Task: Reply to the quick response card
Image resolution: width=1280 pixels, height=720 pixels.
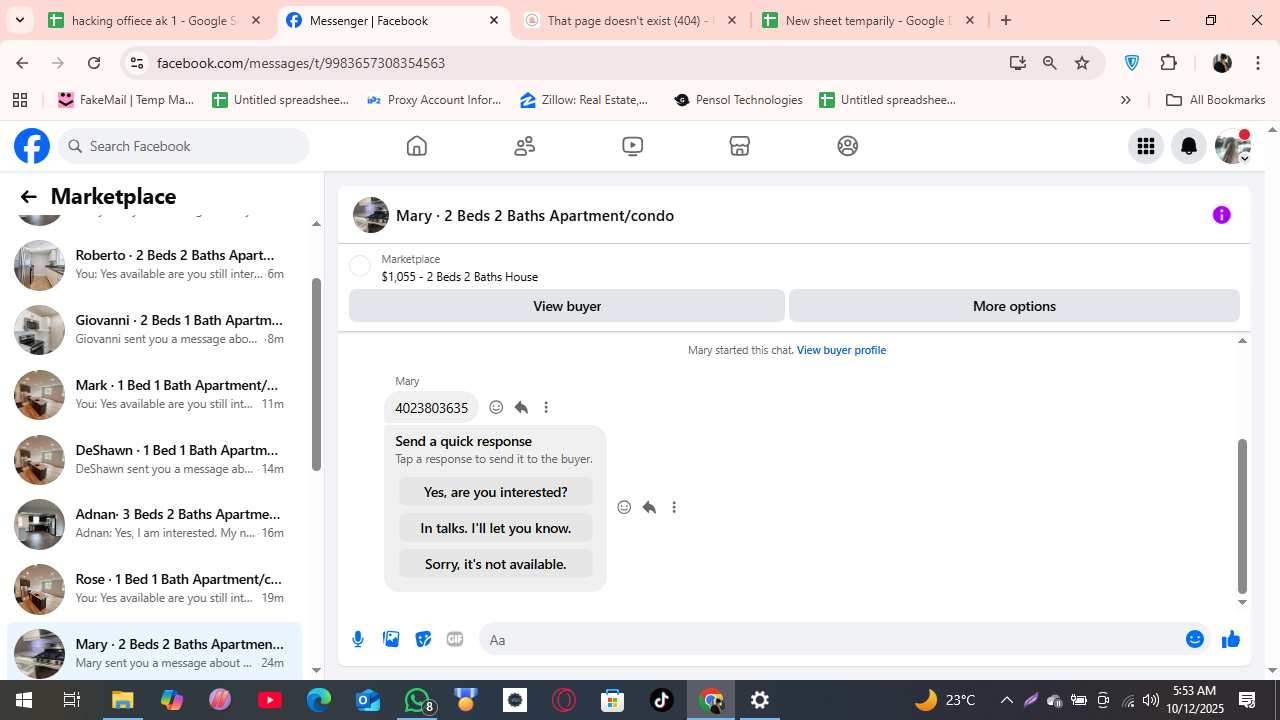Action: (649, 507)
